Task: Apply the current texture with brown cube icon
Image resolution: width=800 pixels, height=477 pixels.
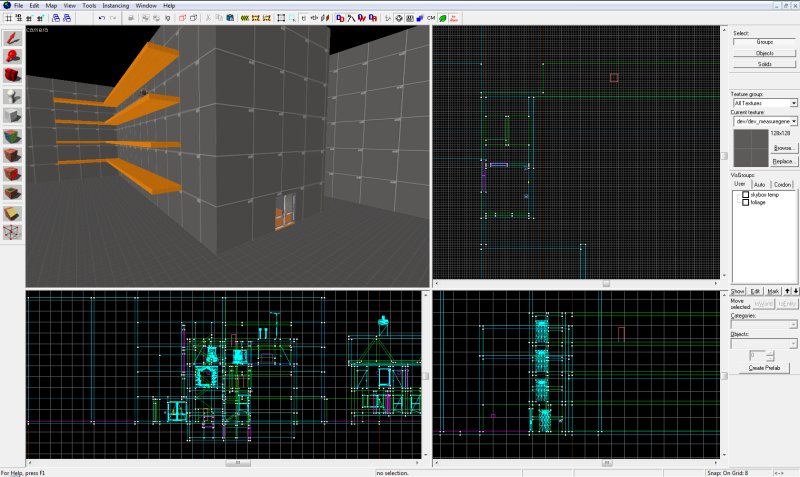Action: 12,155
